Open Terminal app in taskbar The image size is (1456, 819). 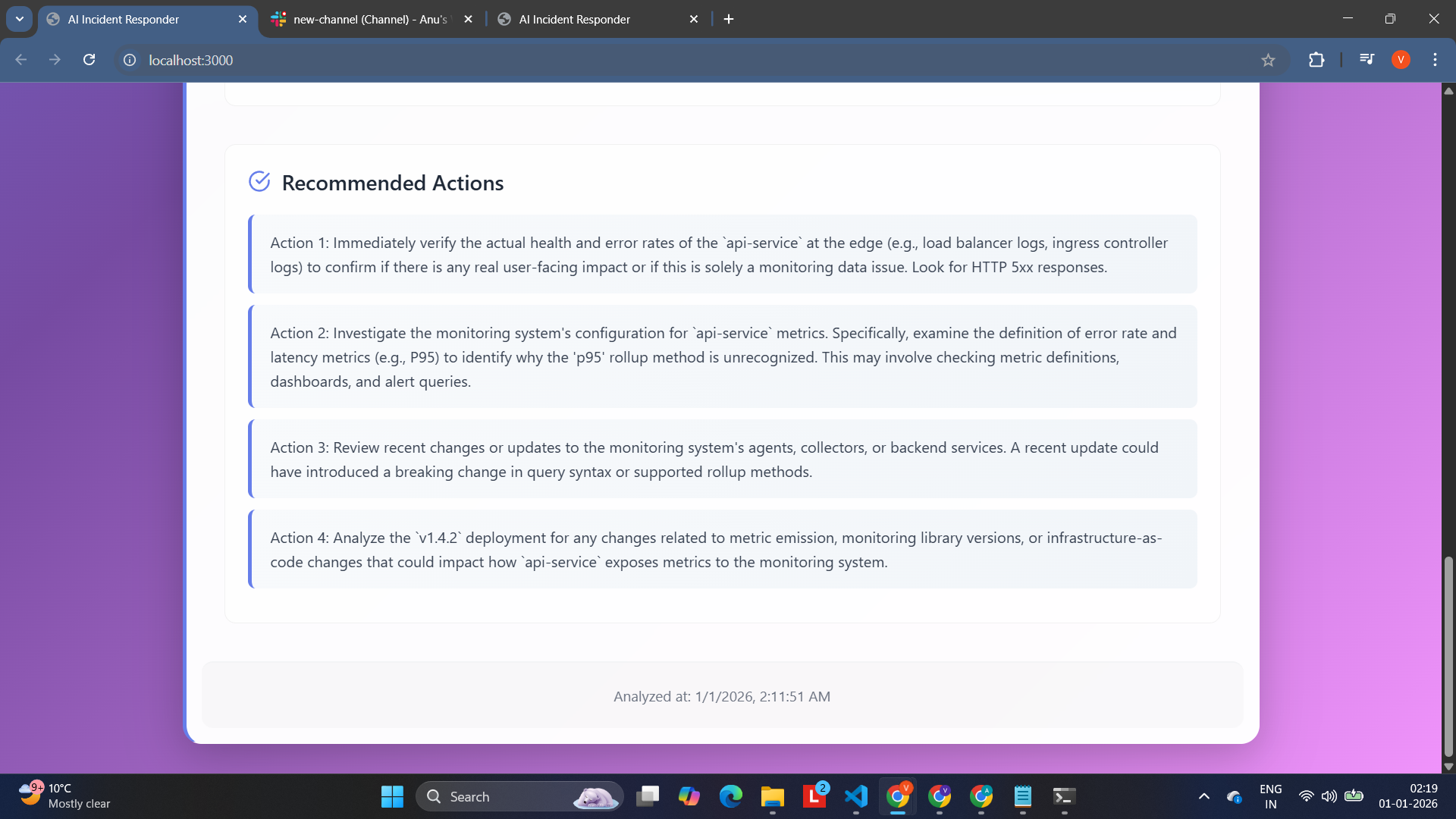pyautogui.click(x=1064, y=796)
